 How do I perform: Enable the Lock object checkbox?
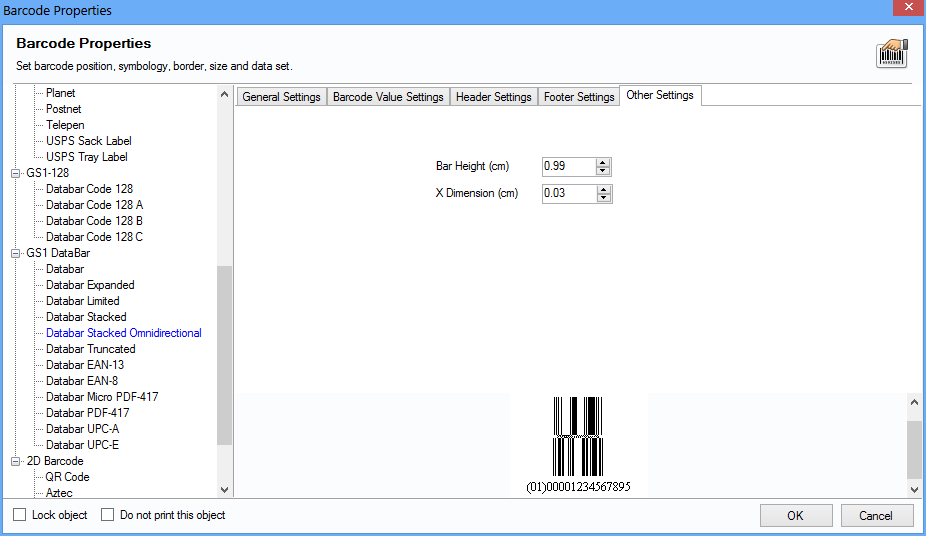[x=19, y=515]
